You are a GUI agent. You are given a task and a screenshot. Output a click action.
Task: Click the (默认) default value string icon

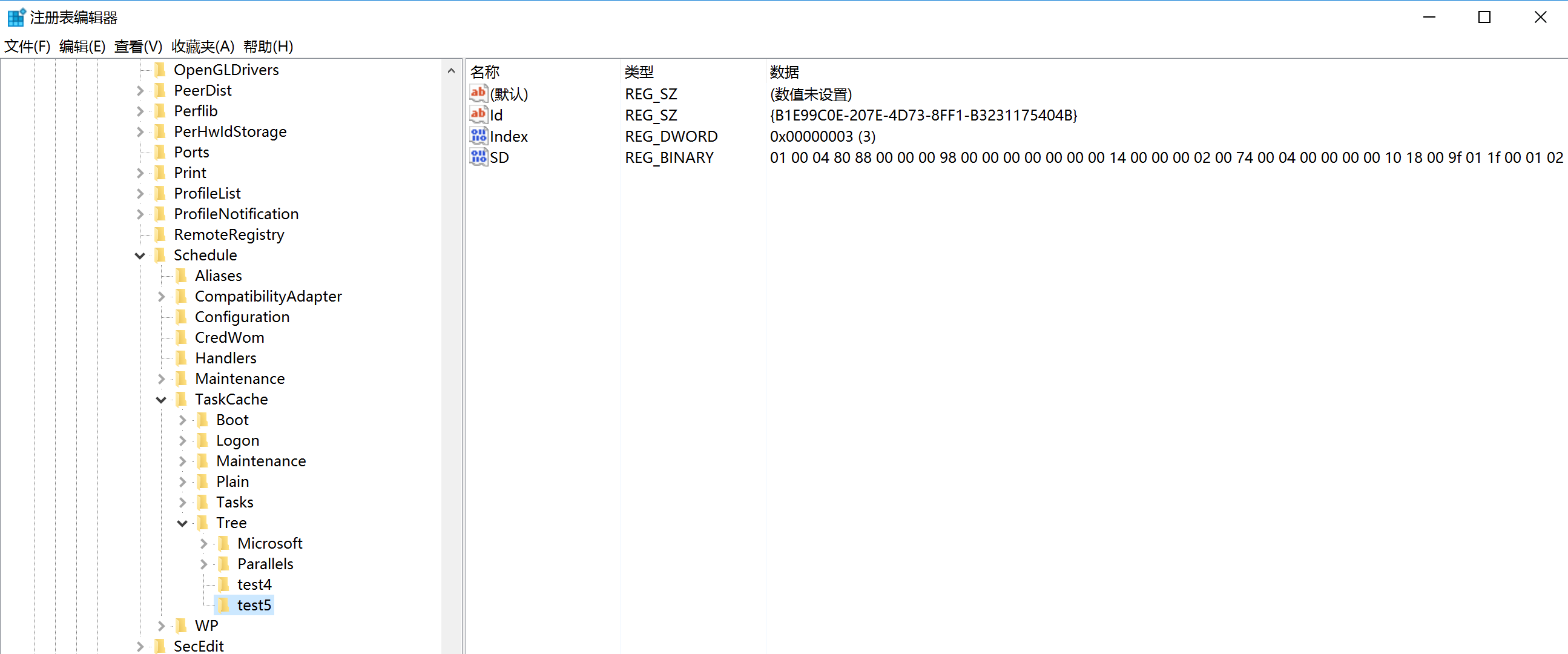(478, 93)
